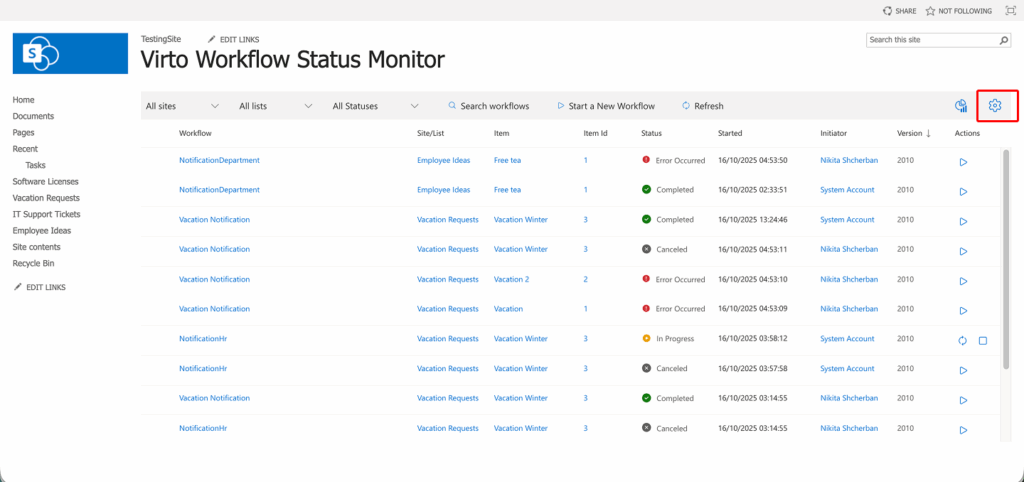The width and height of the screenshot is (1024, 482).
Task: Click the In Progress orange status icon
Action: 647,338
